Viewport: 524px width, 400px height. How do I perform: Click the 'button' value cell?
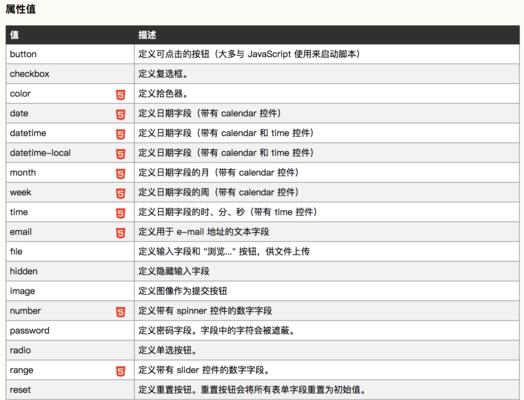(x=70, y=54)
